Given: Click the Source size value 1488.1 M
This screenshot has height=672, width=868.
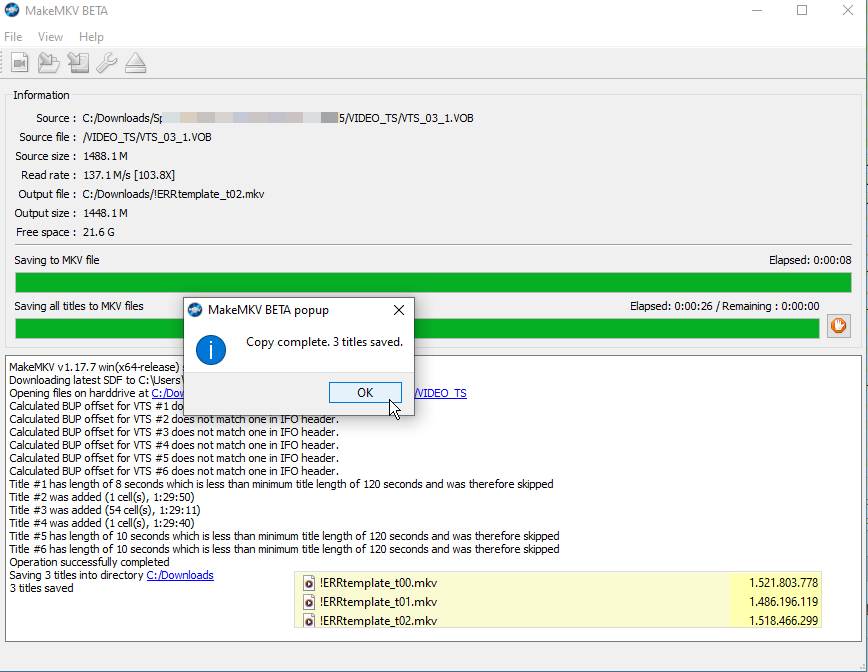Looking at the screenshot, I should 105,156.
